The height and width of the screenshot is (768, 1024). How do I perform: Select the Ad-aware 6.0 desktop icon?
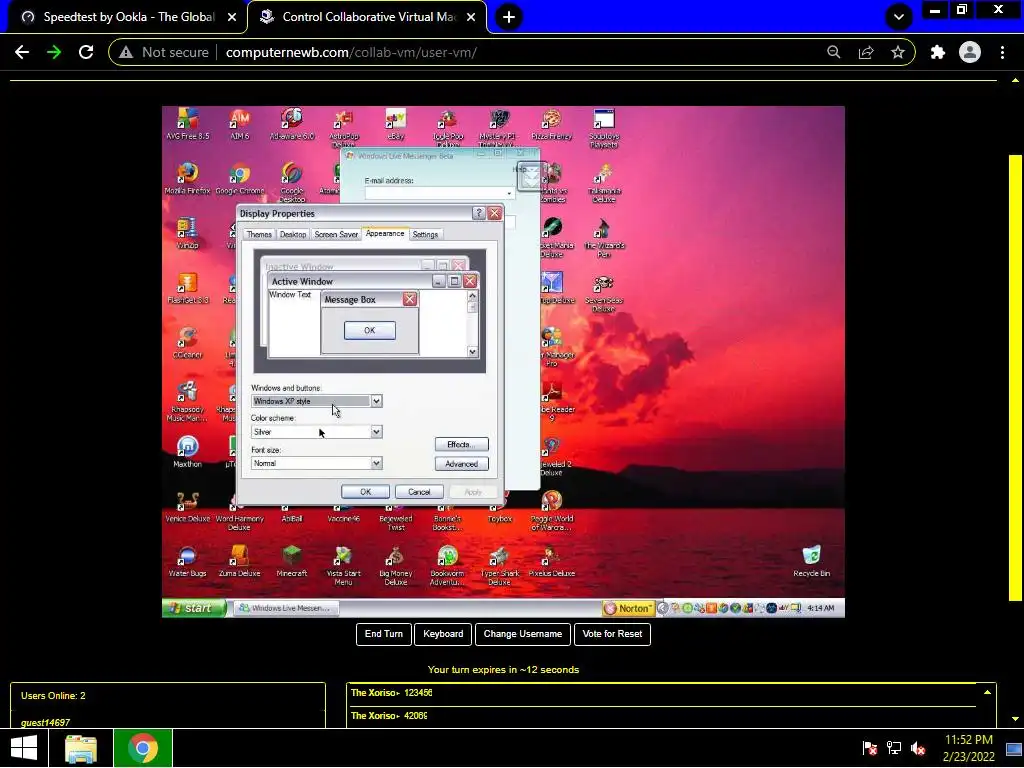coord(292,124)
